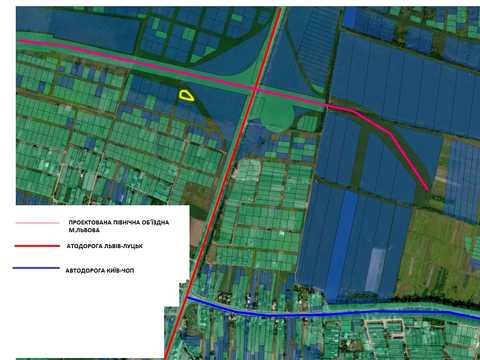The width and height of the screenshot is (480, 360).
Task: Click the blue Kyiv-Chop road at the right edge
Action: click(475, 317)
